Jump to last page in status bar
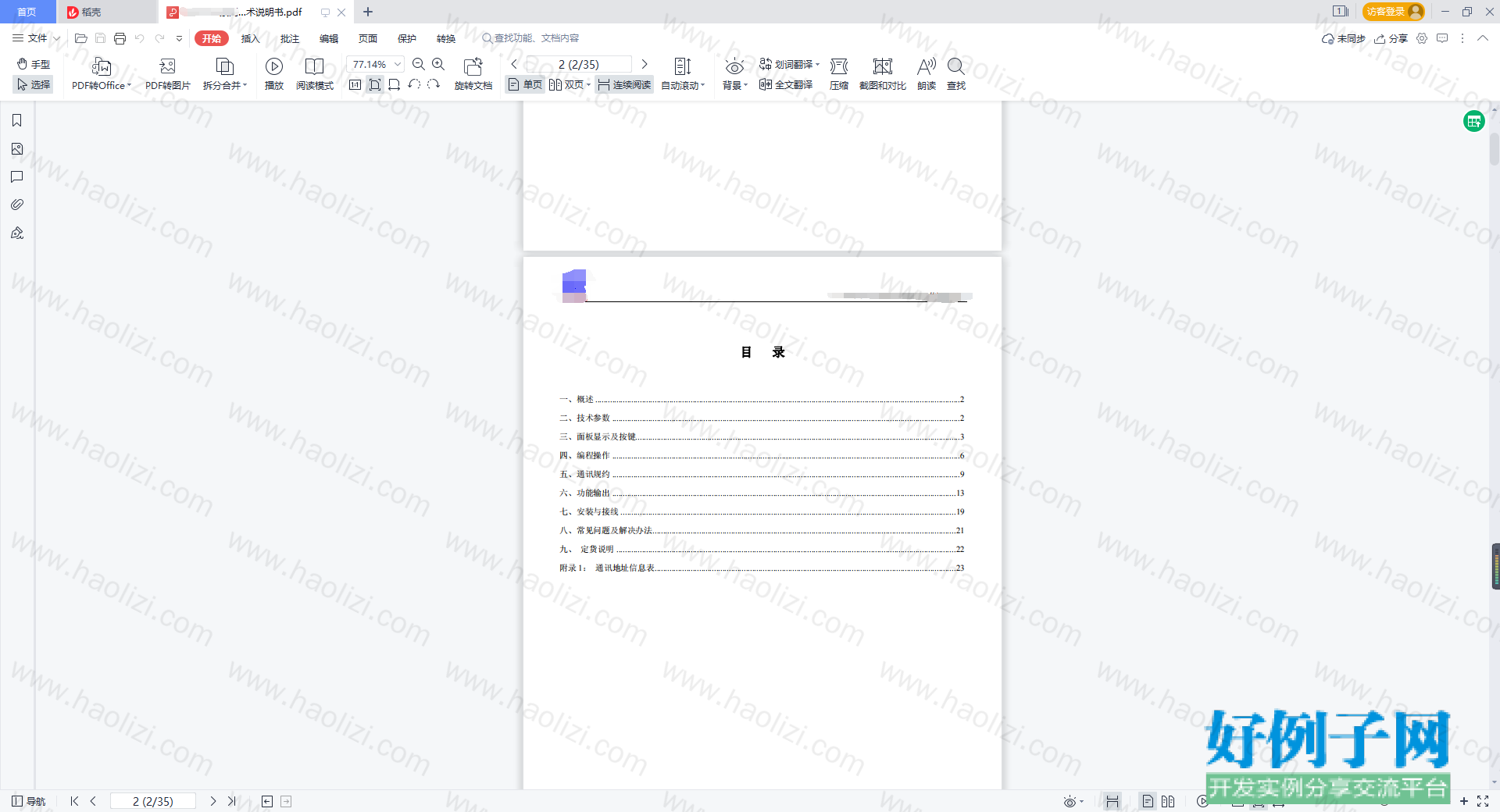1500x812 pixels. point(232,801)
